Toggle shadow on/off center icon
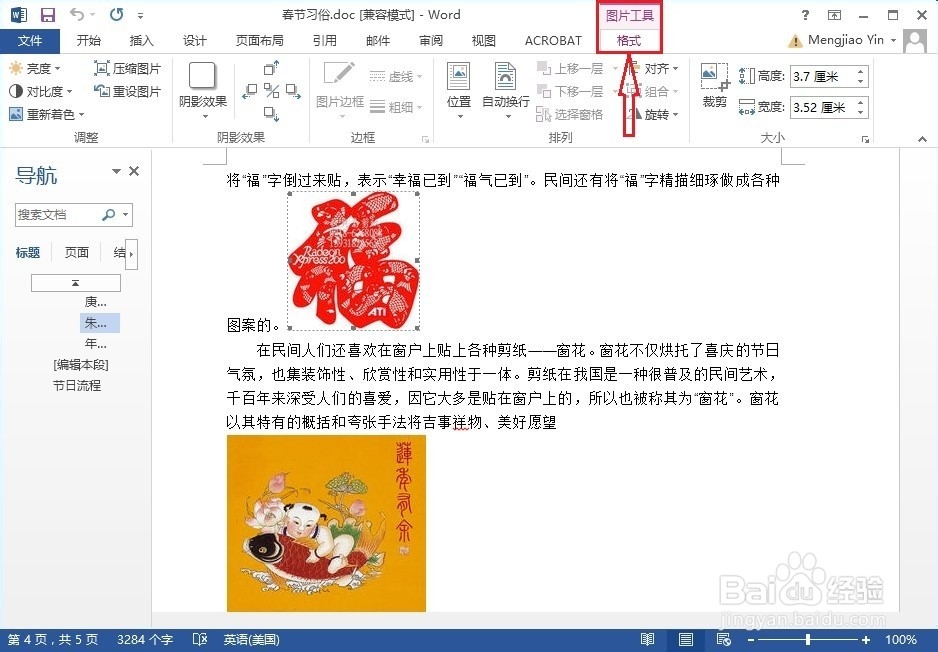 (272, 91)
